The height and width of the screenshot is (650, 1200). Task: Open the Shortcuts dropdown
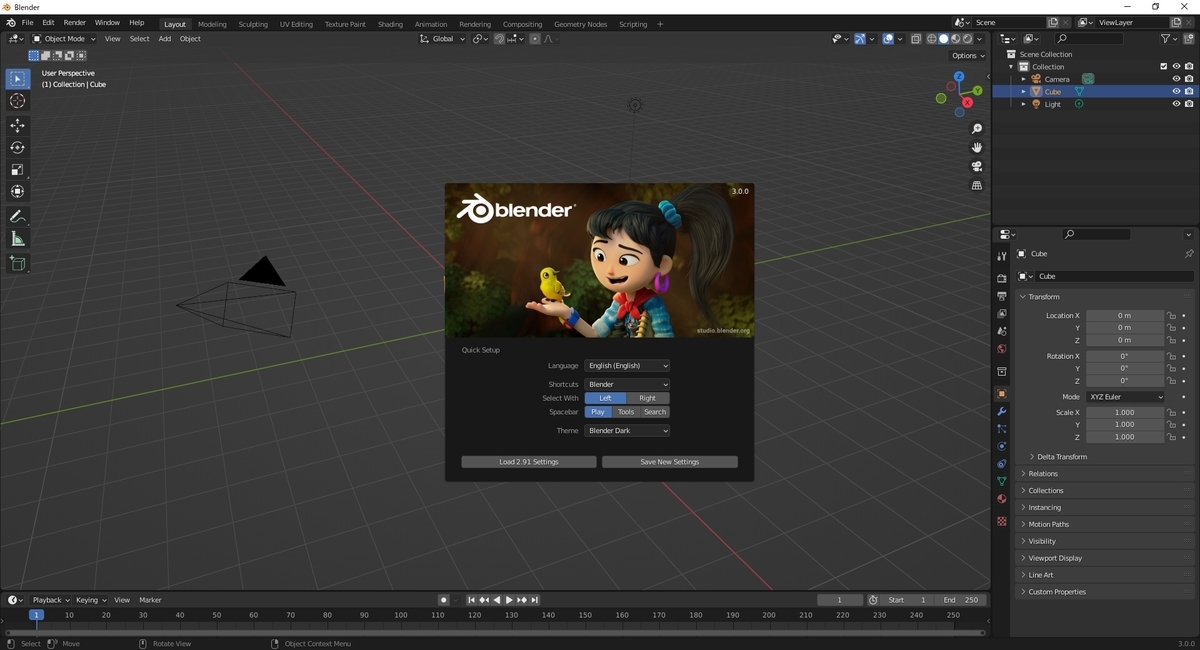coord(627,384)
